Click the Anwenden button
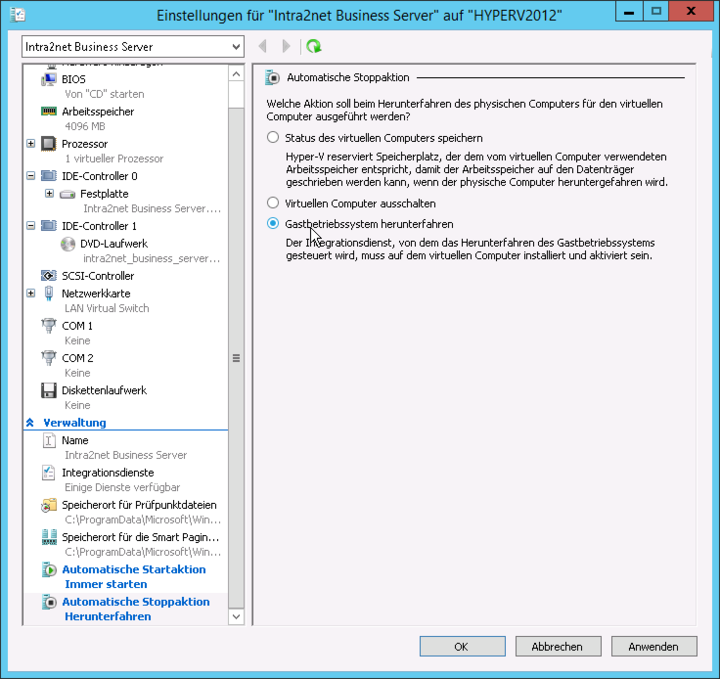This screenshot has width=720, height=679. pos(654,646)
